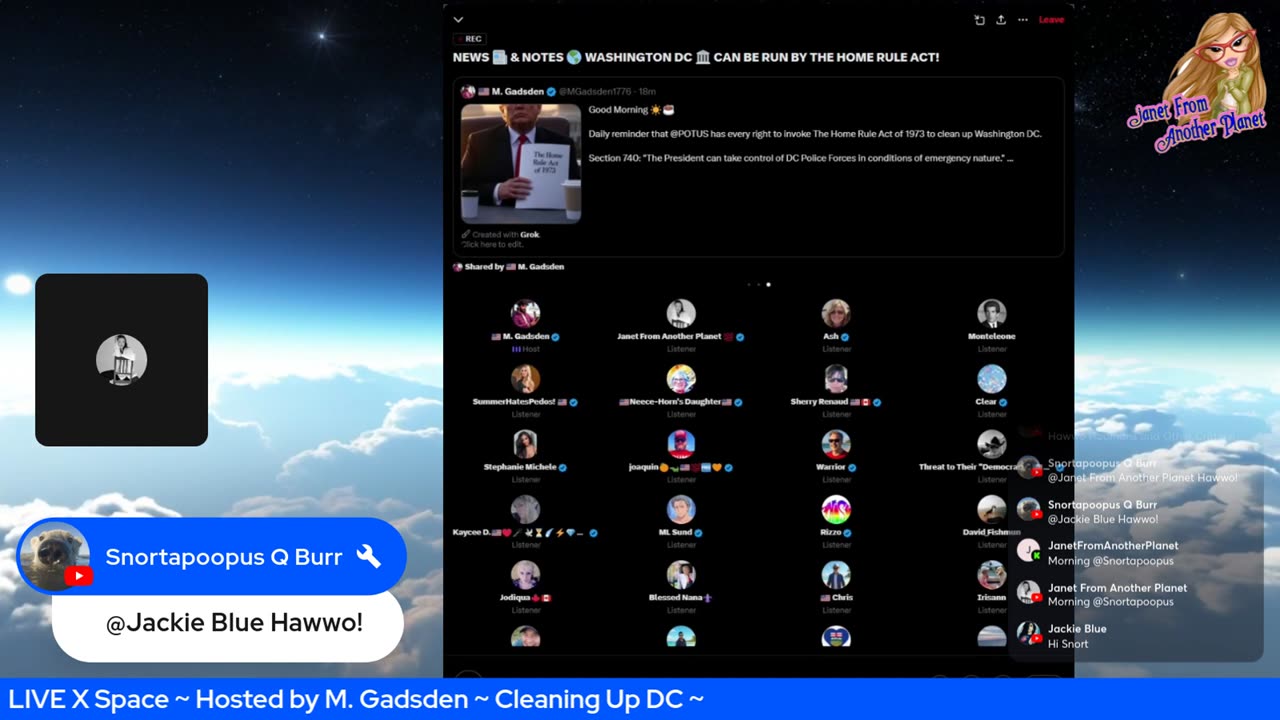This screenshot has height=720, width=1280.
Task: Open David Fishman listener avatar
Action: pos(992,510)
